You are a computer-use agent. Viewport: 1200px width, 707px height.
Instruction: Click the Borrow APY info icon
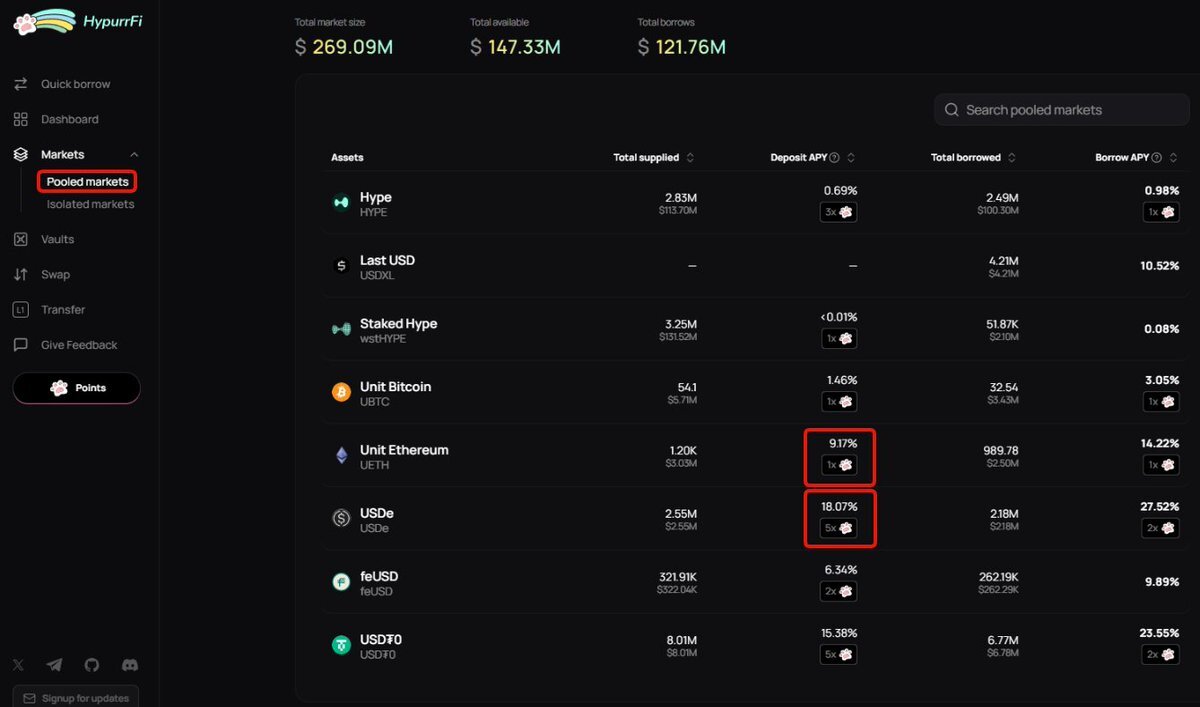[1157, 158]
